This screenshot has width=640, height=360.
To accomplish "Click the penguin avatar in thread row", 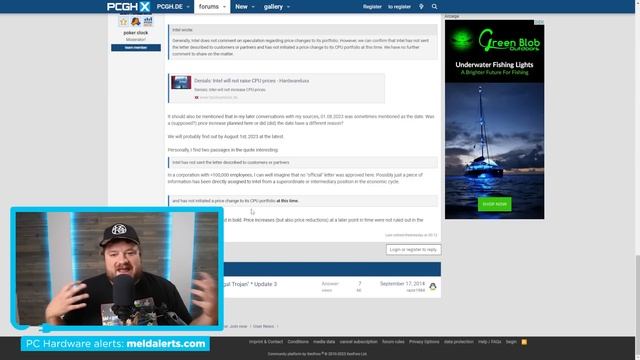I will [433, 287].
